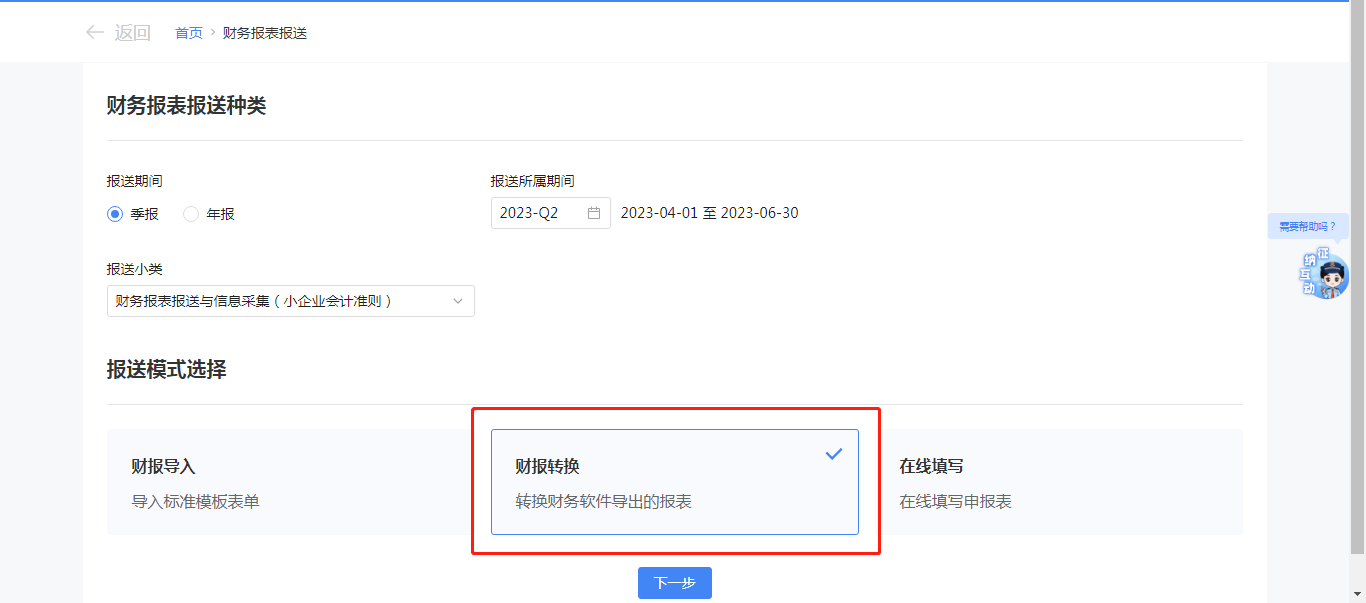Screen dimensions: 1366x603
Task: Click the breadcrumb chevron separator
Action: 213,33
